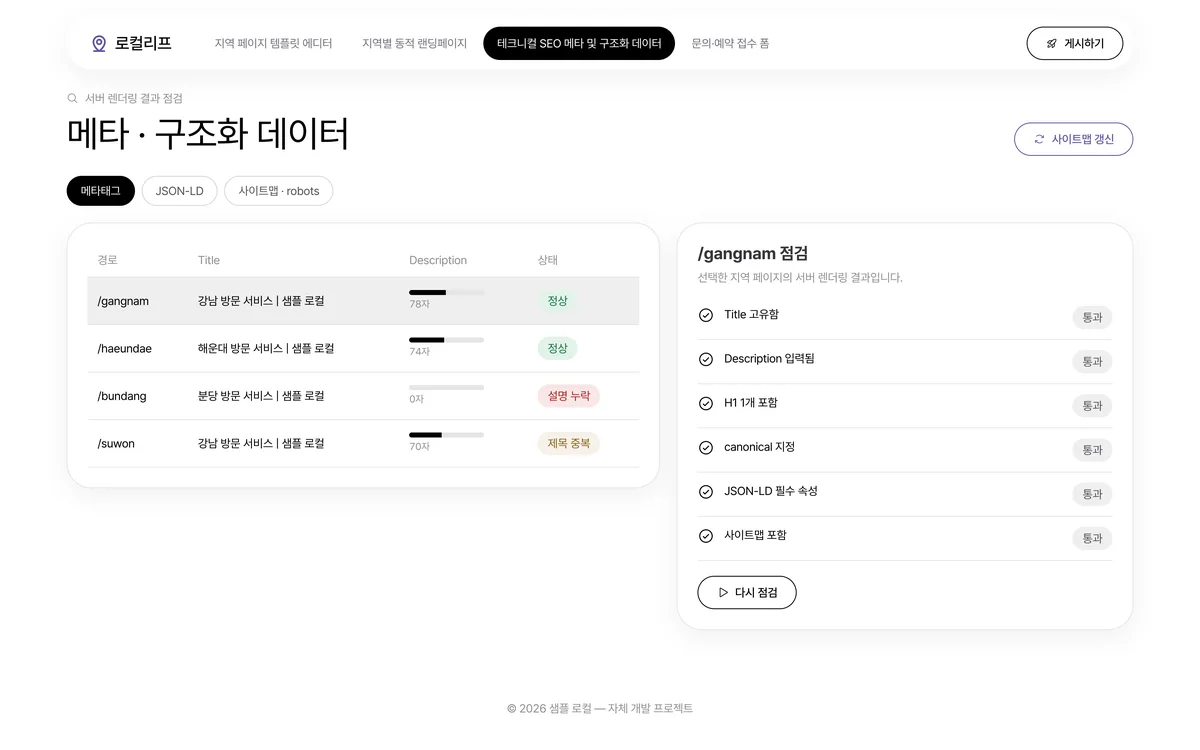The height and width of the screenshot is (750, 1200).
Task: Click the play icon in 다시 점검 button
Action: pyautogui.click(x=724, y=592)
